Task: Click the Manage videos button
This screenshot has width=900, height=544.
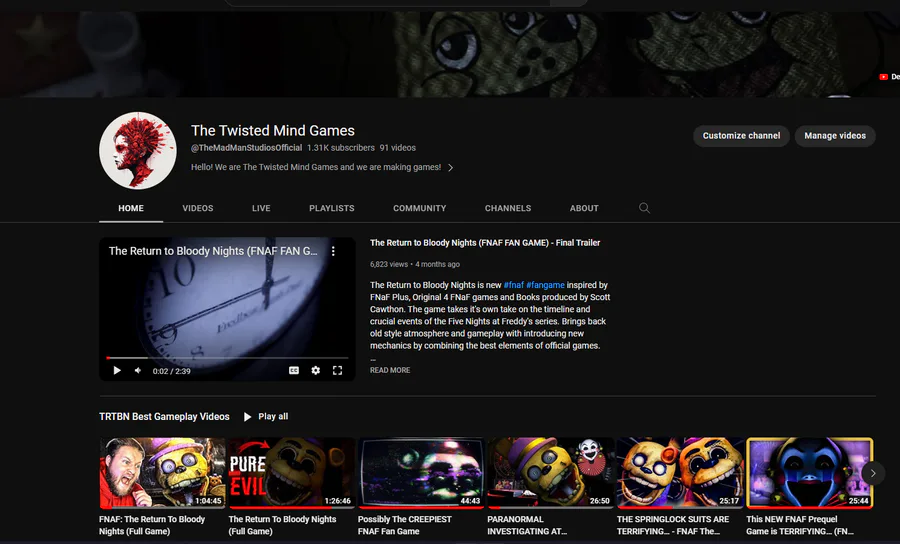Action: [835, 136]
